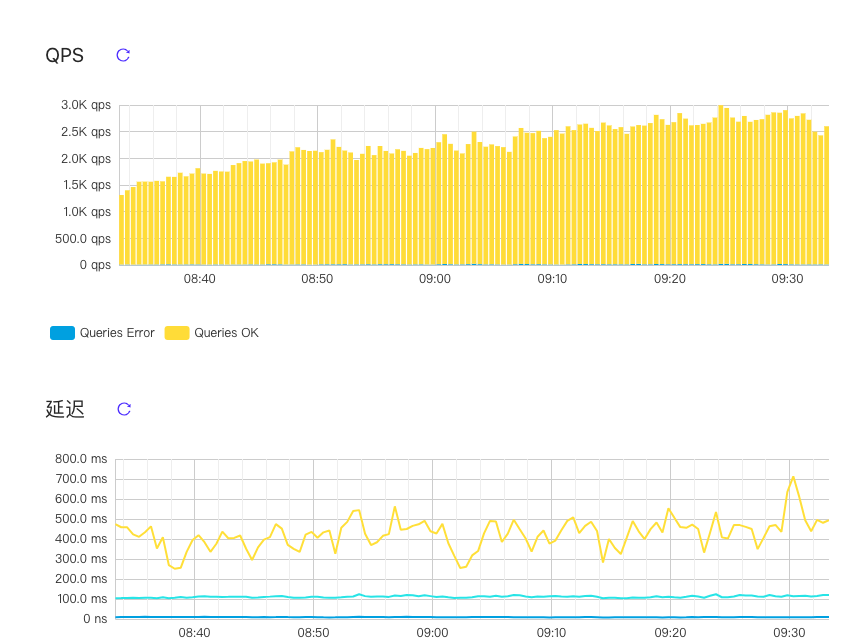Image resolution: width=846 pixels, height=638 pixels.
Task: Click the 2.5K qps axis label
Action: click(86, 132)
